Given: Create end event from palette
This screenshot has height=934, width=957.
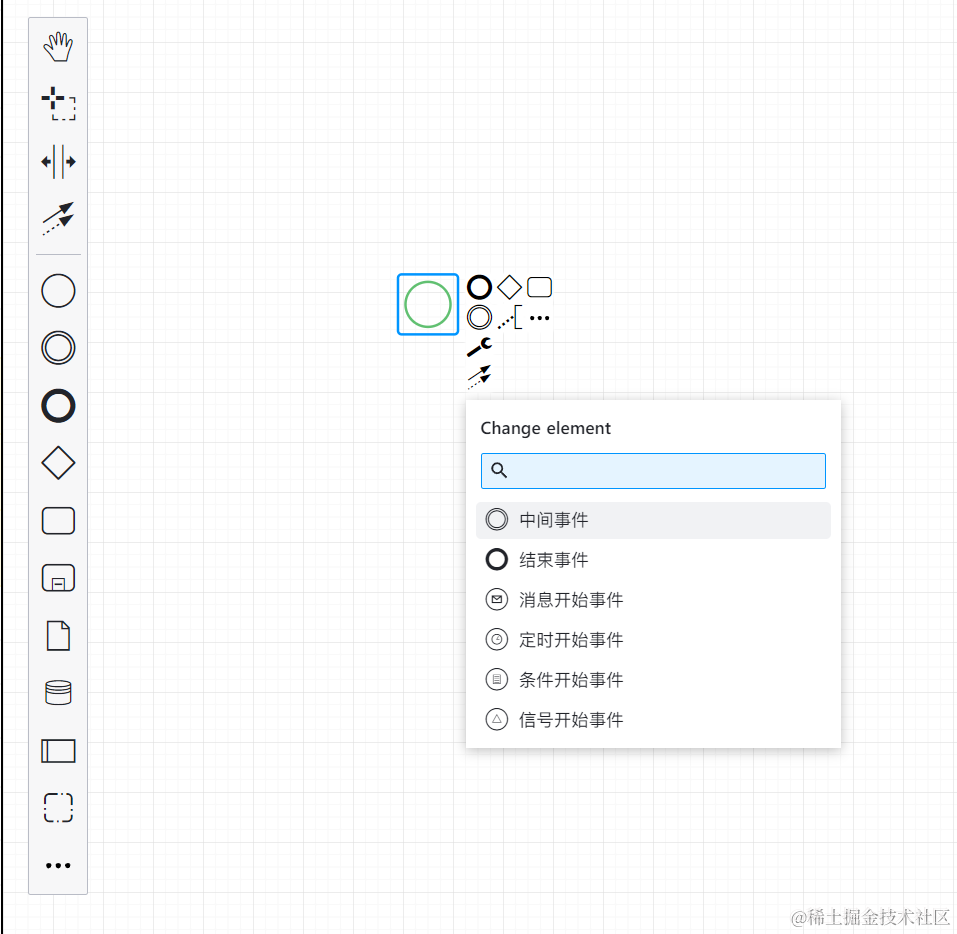Looking at the screenshot, I should 58,405.
